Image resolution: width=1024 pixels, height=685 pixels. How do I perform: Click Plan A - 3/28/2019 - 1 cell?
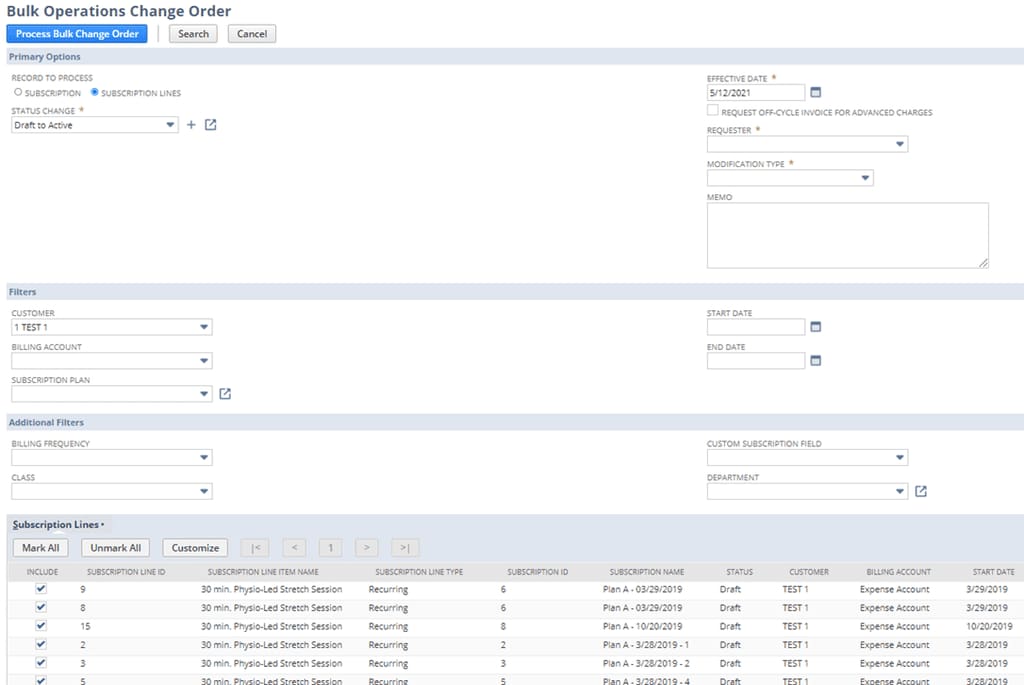645,645
